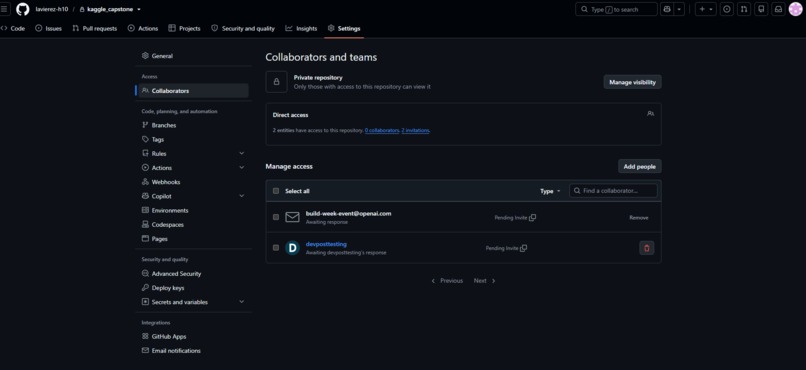Focus the Find a collaborator search field

[x=613, y=191]
